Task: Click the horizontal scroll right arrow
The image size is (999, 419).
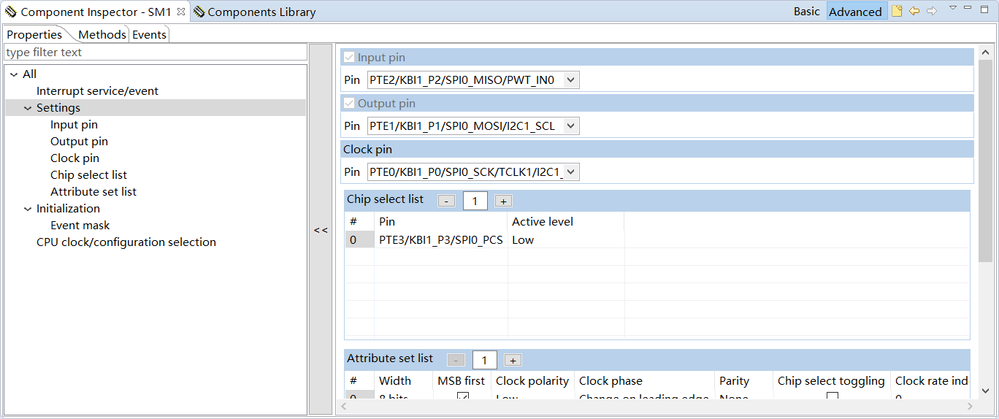Action: [970, 406]
